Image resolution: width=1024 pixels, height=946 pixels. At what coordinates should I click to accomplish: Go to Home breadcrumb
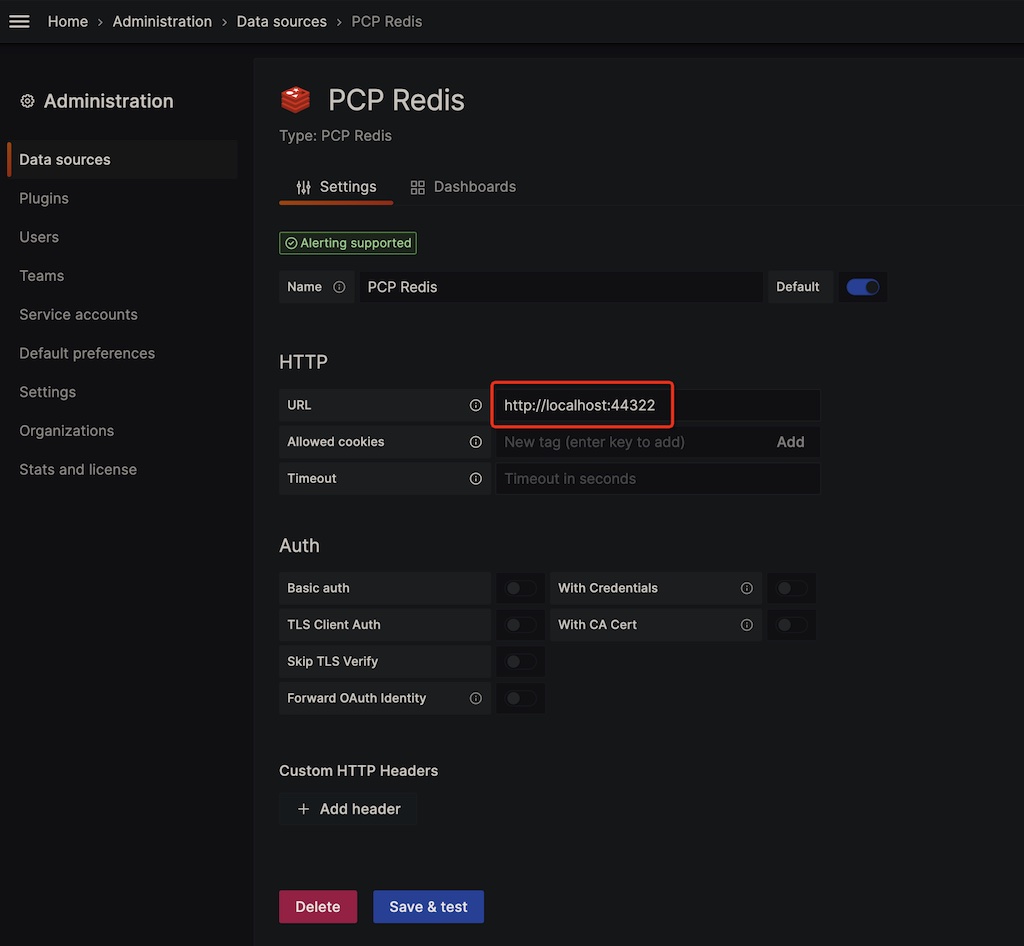coord(68,22)
